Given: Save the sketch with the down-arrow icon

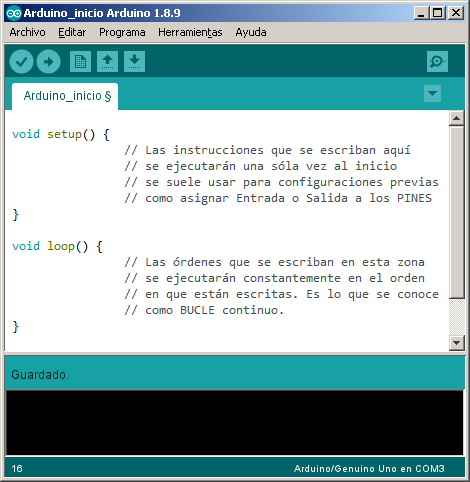Looking at the screenshot, I should coord(134,61).
